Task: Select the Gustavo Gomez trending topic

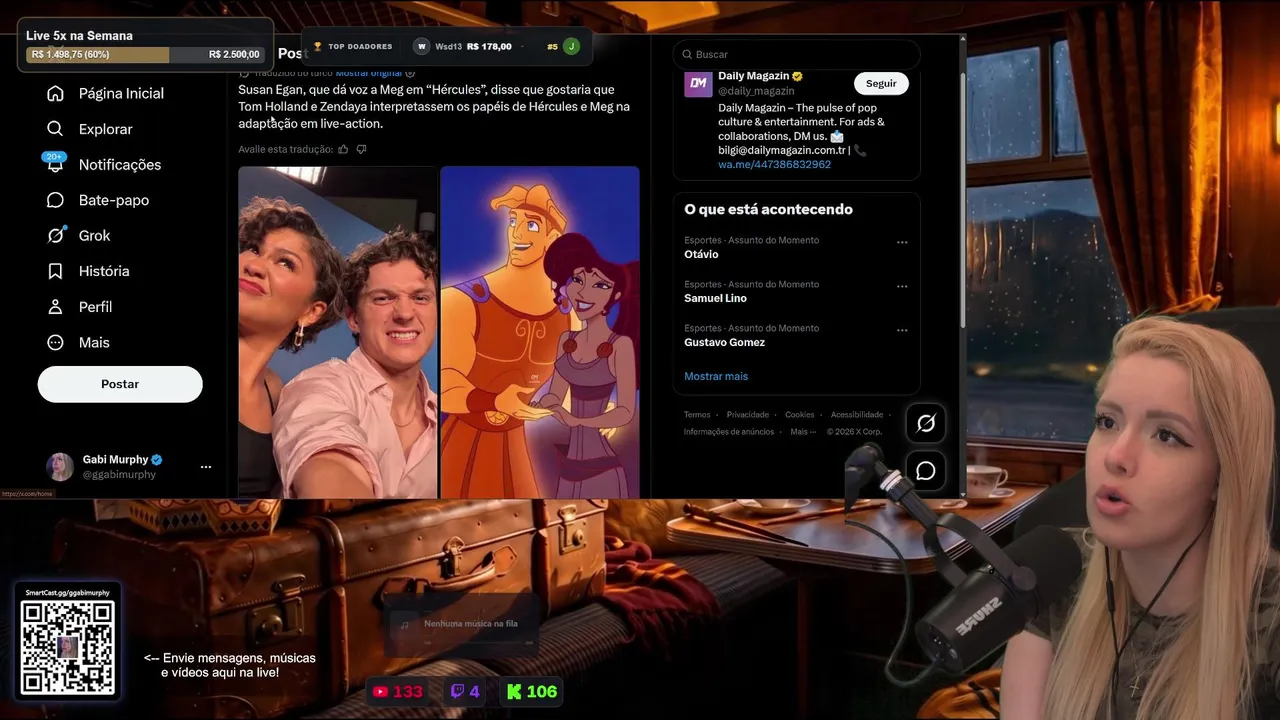Action: [724, 342]
